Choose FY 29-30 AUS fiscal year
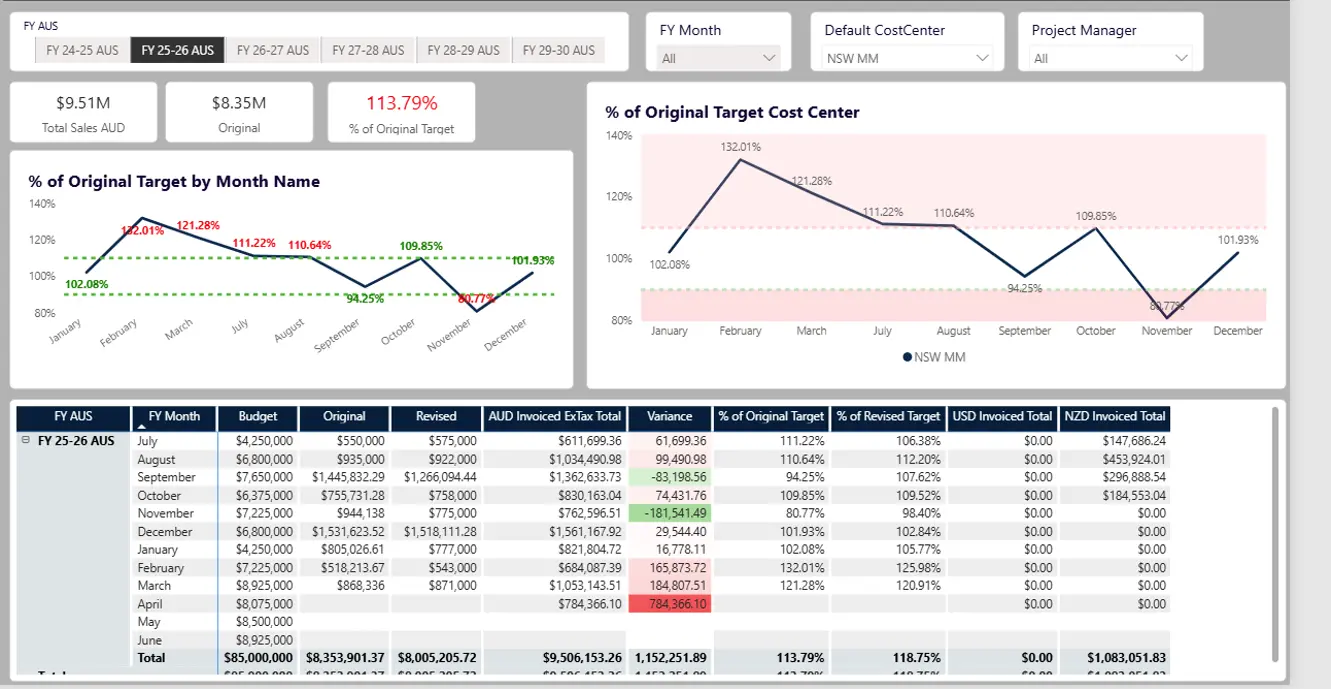The height and width of the screenshot is (689, 1331). tap(558, 50)
